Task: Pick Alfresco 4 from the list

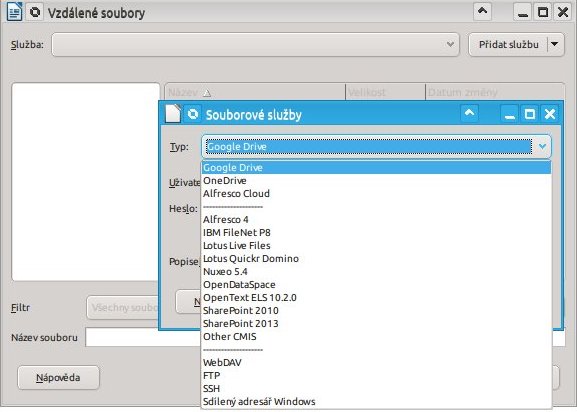Action: coord(376,220)
